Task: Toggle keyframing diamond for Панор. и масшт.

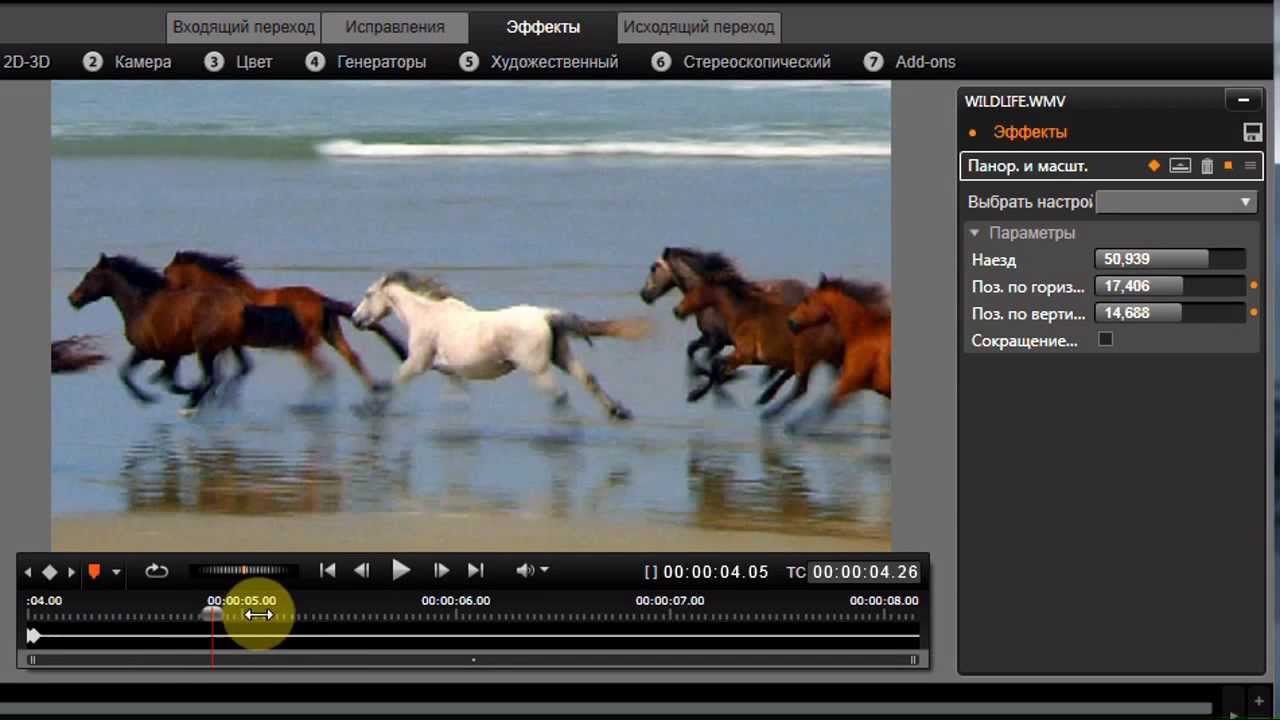Action: [x=1154, y=166]
